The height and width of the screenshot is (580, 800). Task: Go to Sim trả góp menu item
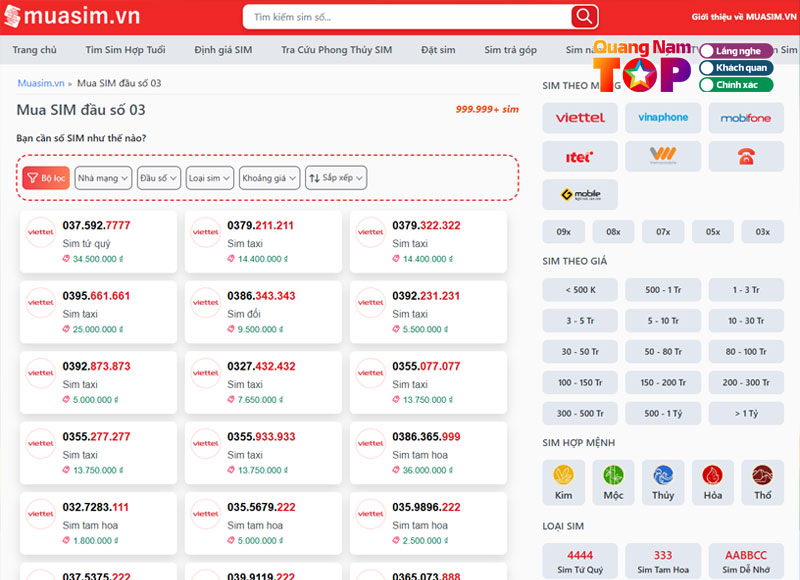click(x=510, y=50)
